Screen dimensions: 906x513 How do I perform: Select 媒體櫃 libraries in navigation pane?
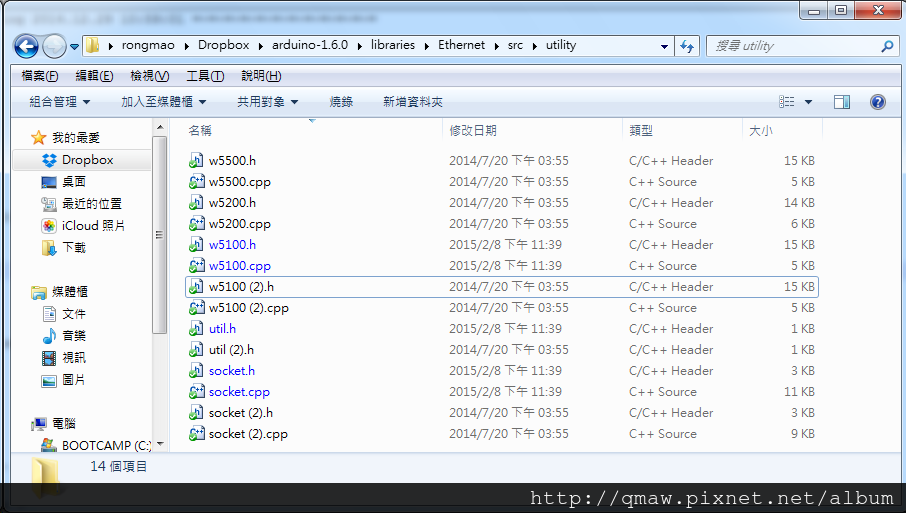click(59, 292)
